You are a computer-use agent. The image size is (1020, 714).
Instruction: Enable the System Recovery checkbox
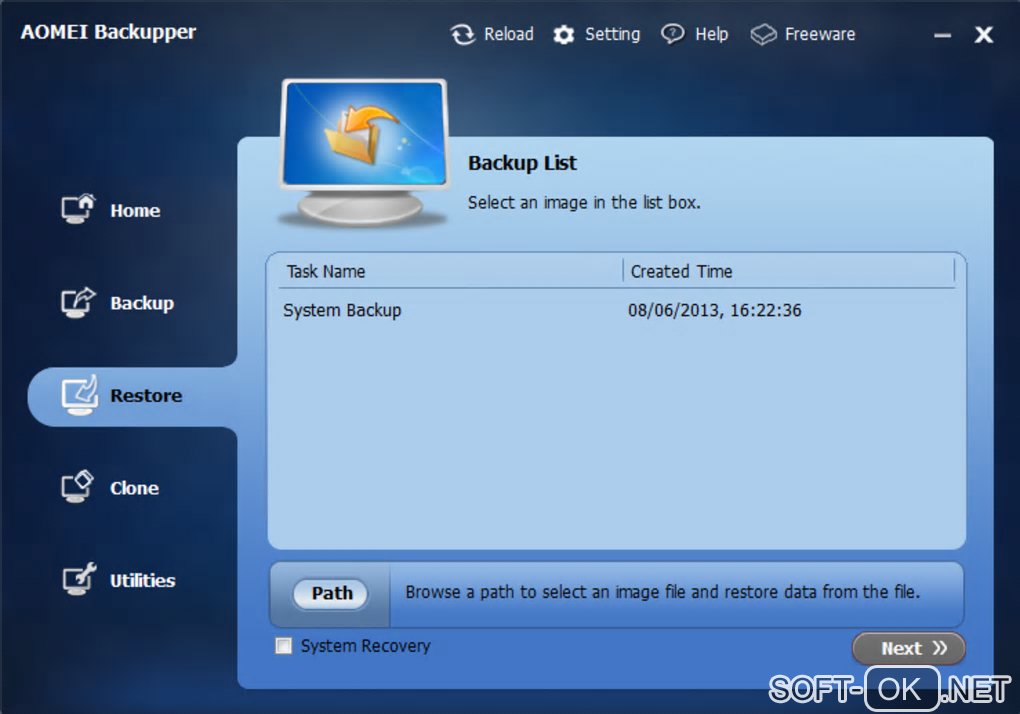click(284, 646)
